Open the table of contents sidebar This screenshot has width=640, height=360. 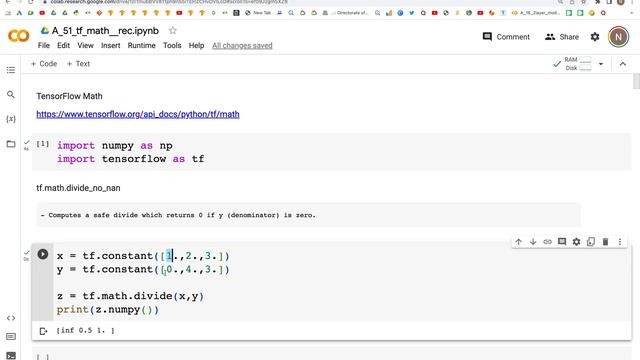click(x=11, y=70)
